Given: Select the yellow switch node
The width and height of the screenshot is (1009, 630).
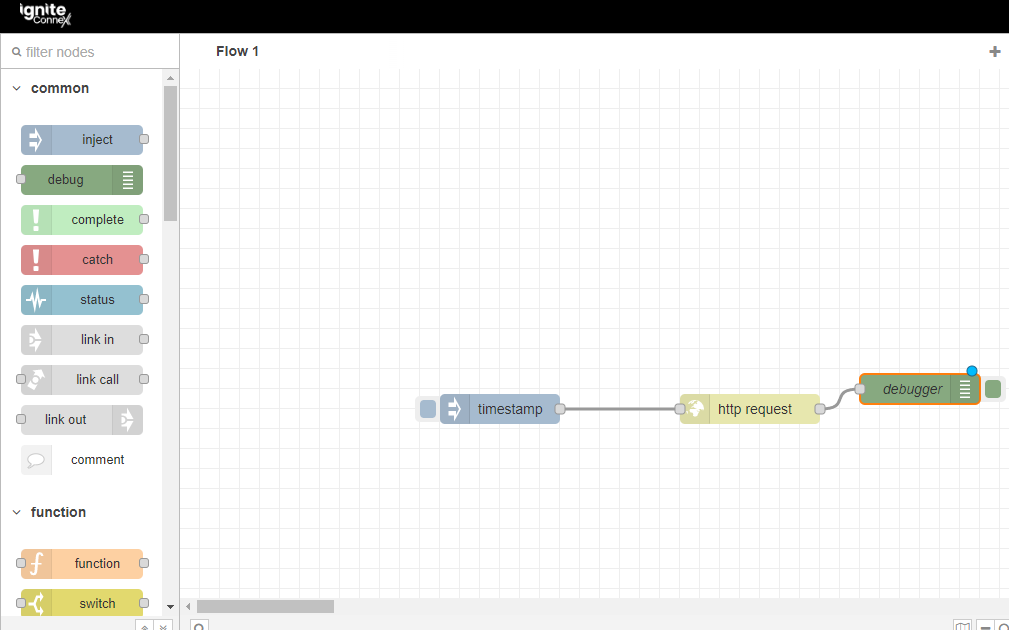Looking at the screenshot, I should [82, 603].
